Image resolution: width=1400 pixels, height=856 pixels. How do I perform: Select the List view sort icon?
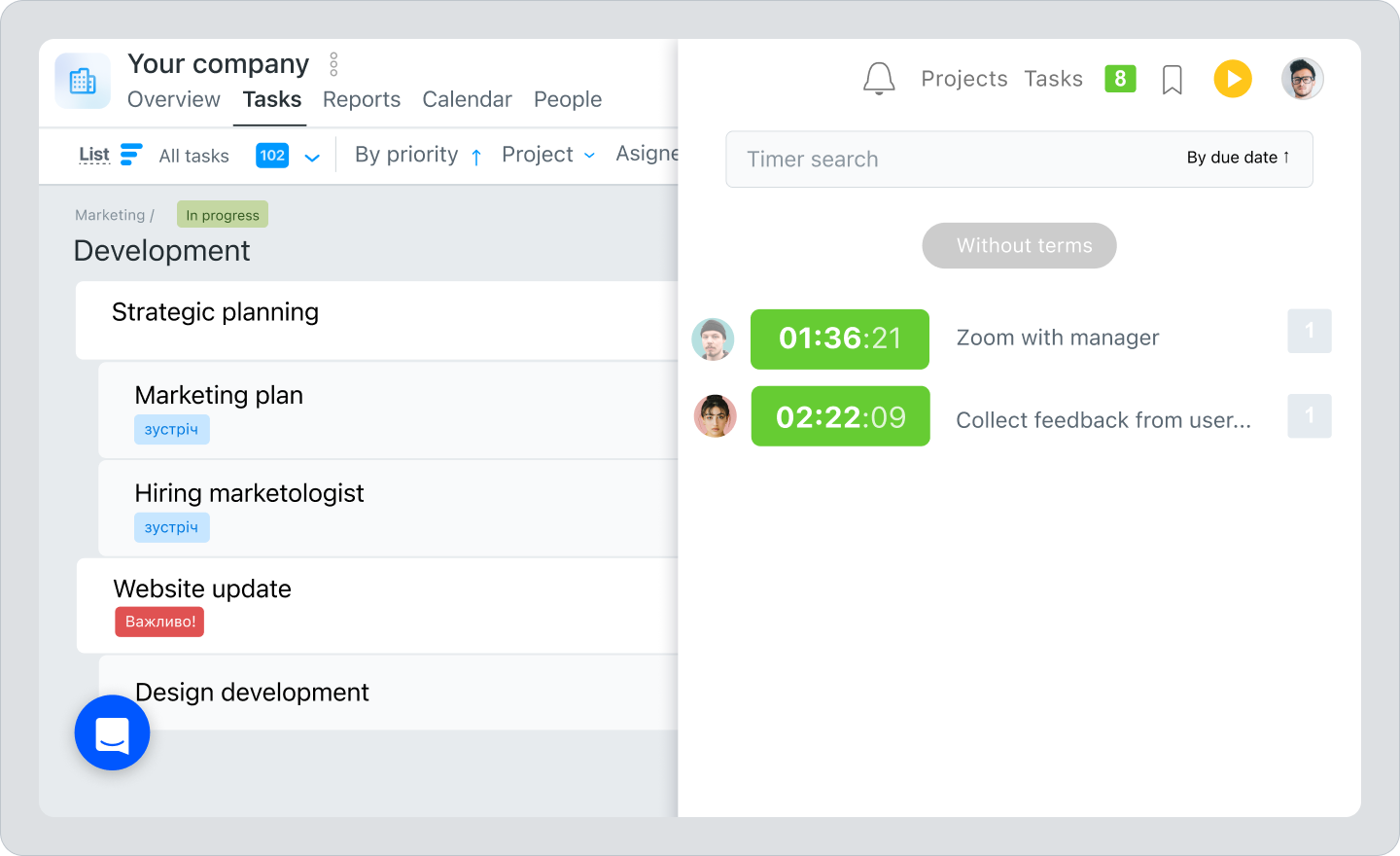coord(133,155)
